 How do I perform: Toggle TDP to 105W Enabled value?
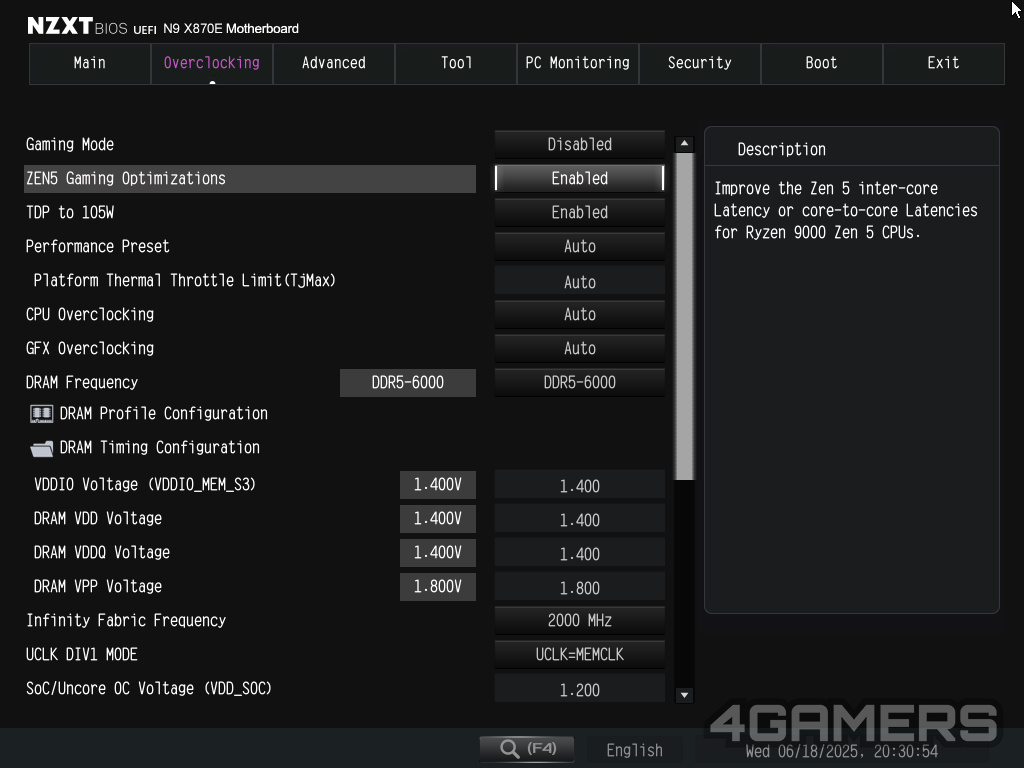point(580,212)
